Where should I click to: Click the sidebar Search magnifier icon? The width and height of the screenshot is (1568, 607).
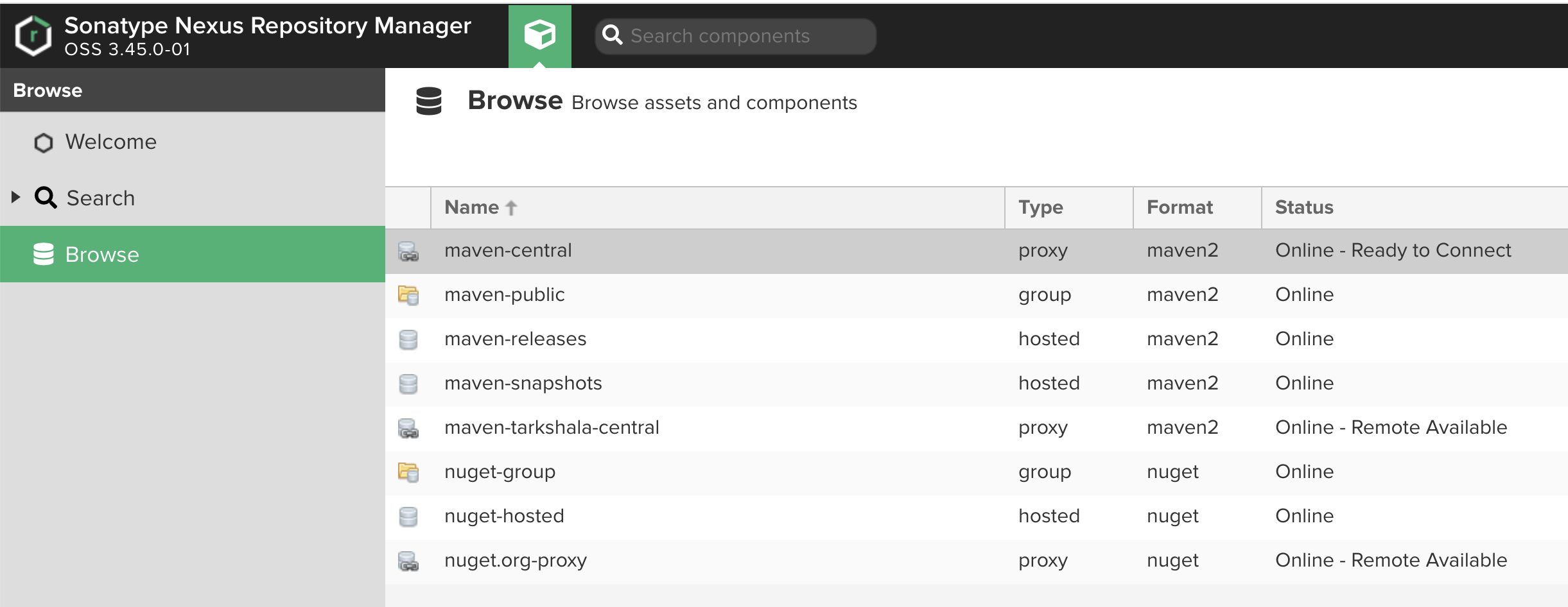click(46, 198)
